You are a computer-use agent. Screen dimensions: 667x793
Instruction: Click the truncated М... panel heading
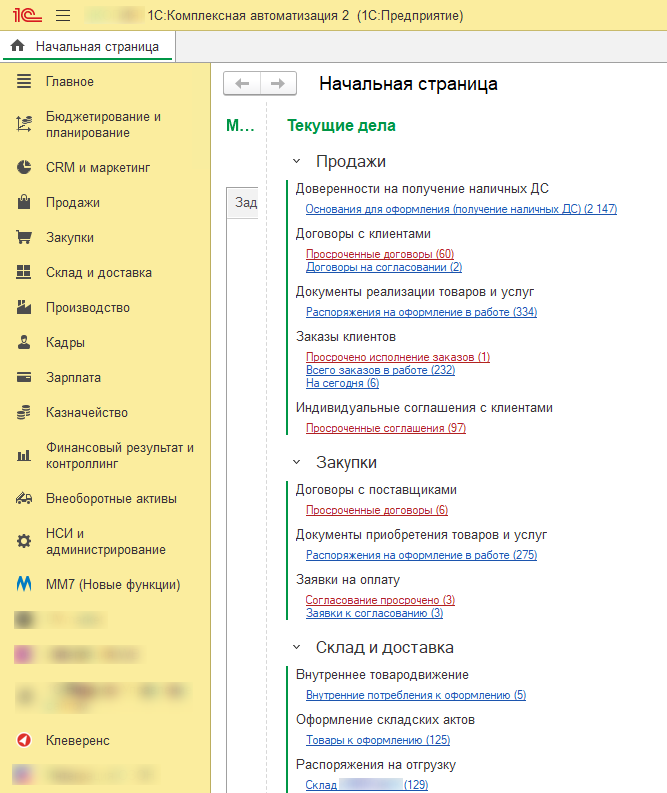click(240, 125)
